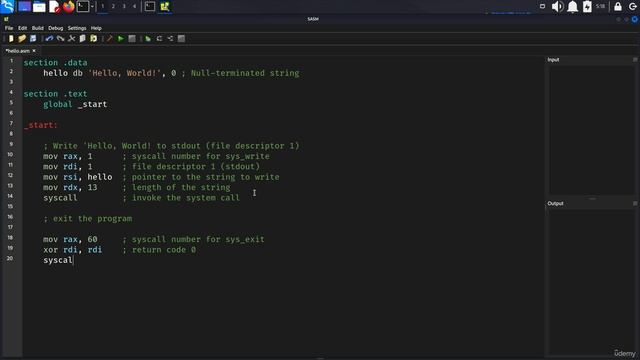Click 'section .text' line
640x360 pixels.
56,94
